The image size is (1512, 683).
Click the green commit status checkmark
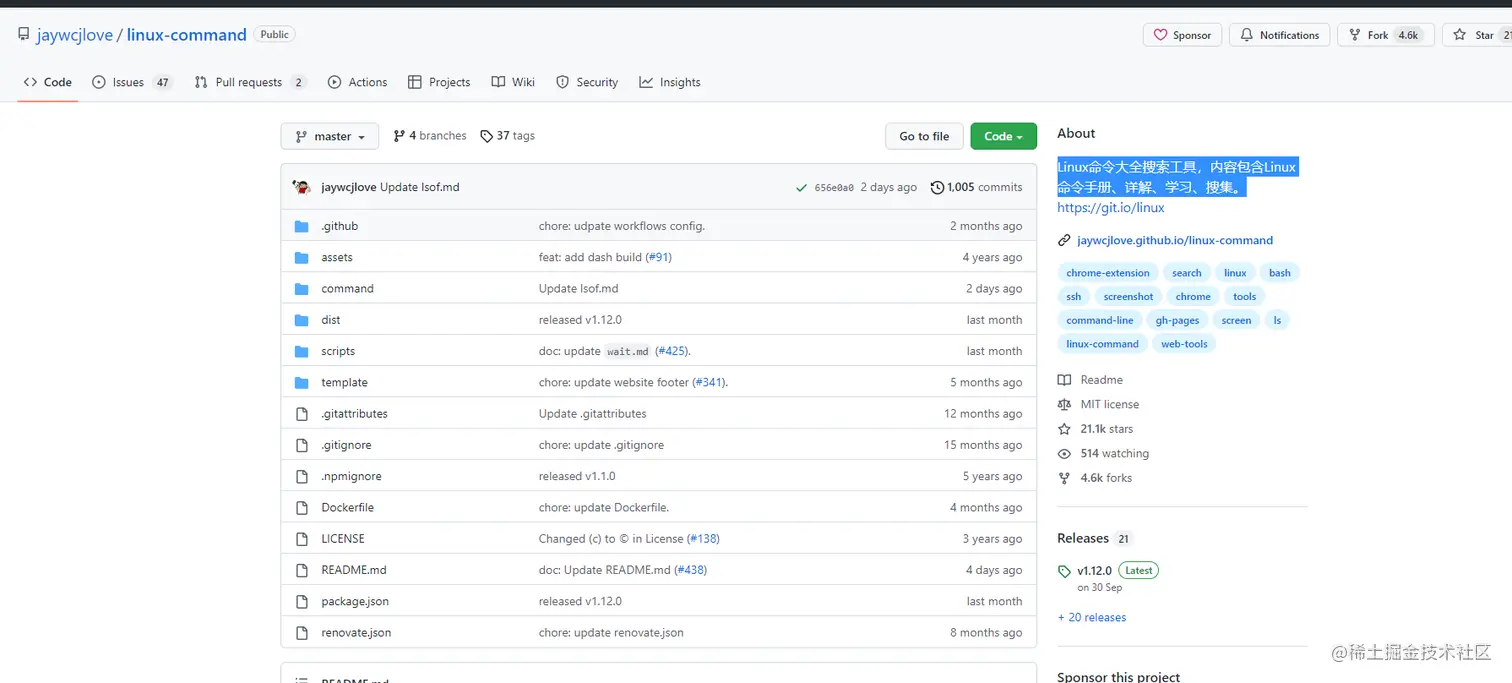(x=801, y=187)
